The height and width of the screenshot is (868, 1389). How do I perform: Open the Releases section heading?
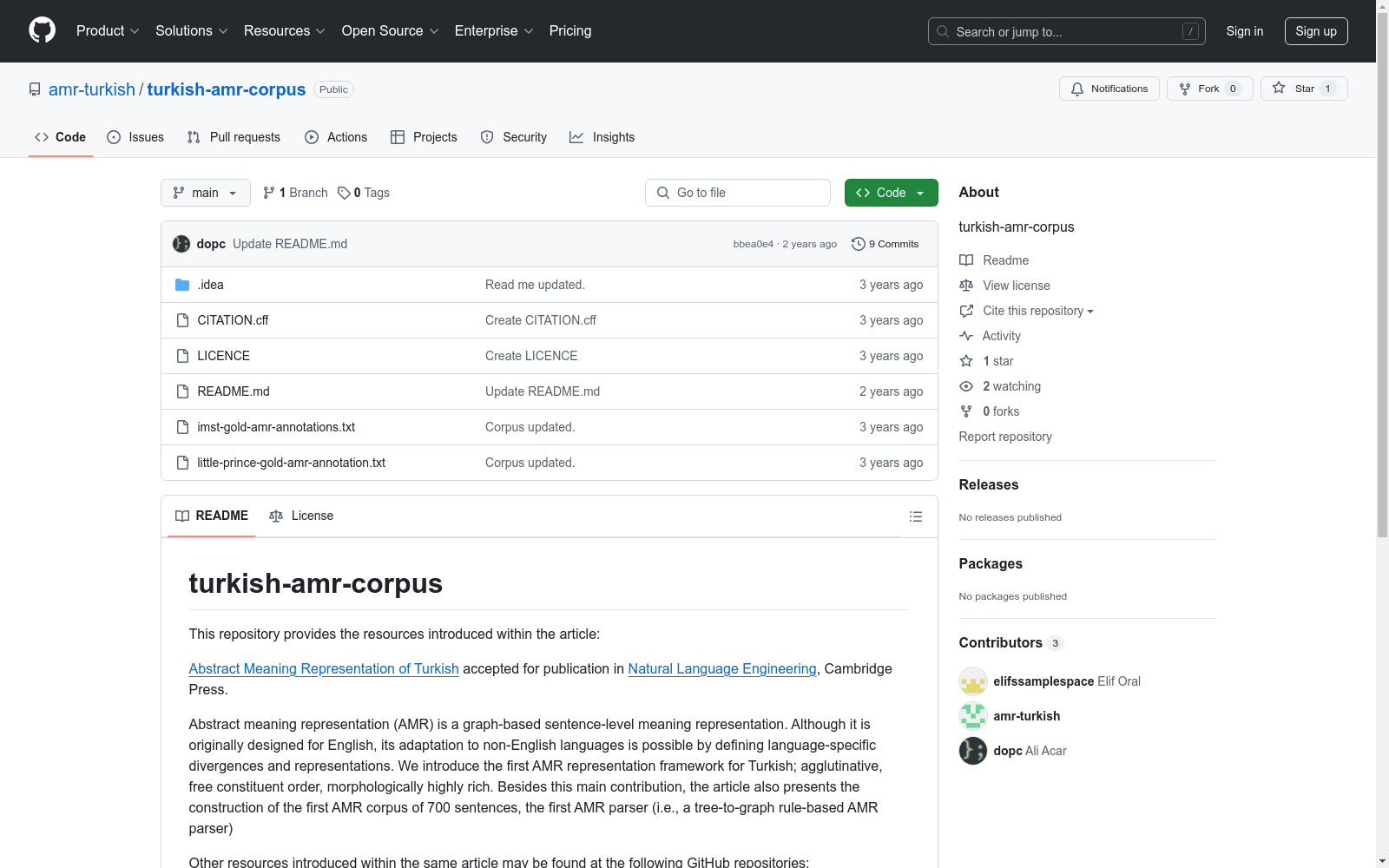989,484
